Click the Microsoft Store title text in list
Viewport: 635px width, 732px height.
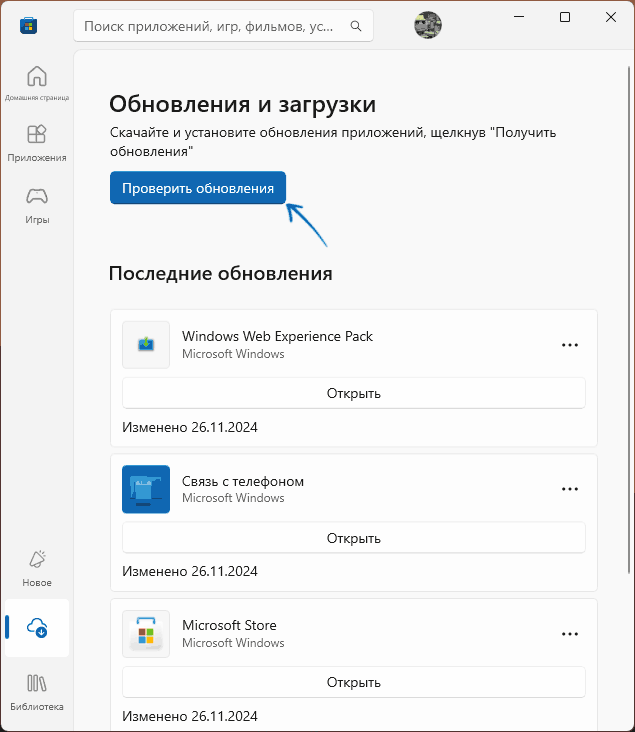pyautogui.click(x=229, y=625)
